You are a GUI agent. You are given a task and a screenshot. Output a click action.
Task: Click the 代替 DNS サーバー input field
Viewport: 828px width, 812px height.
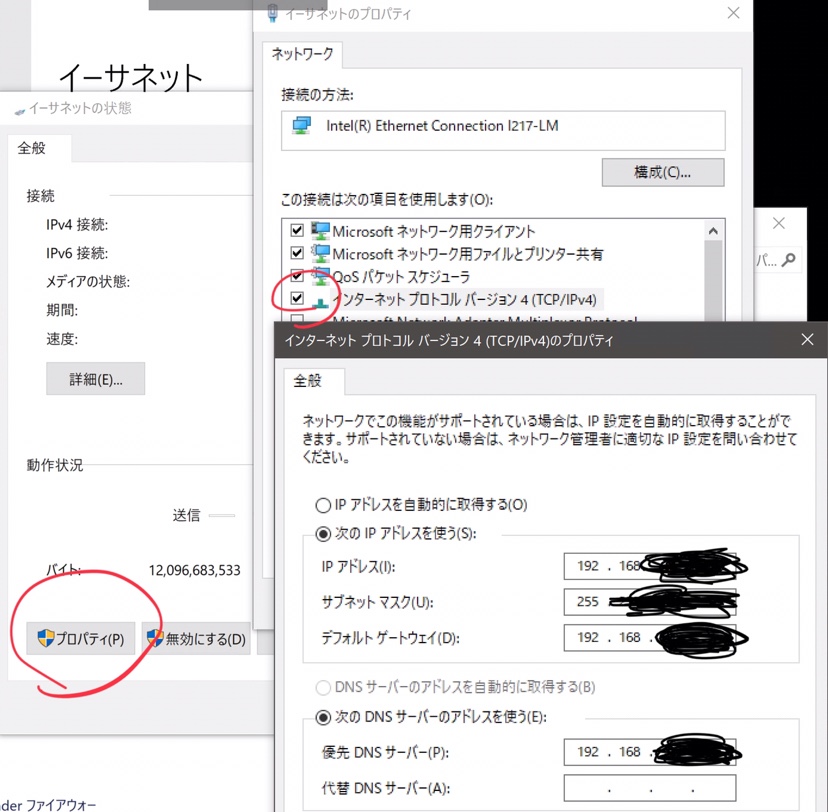(x=650, y=788)
